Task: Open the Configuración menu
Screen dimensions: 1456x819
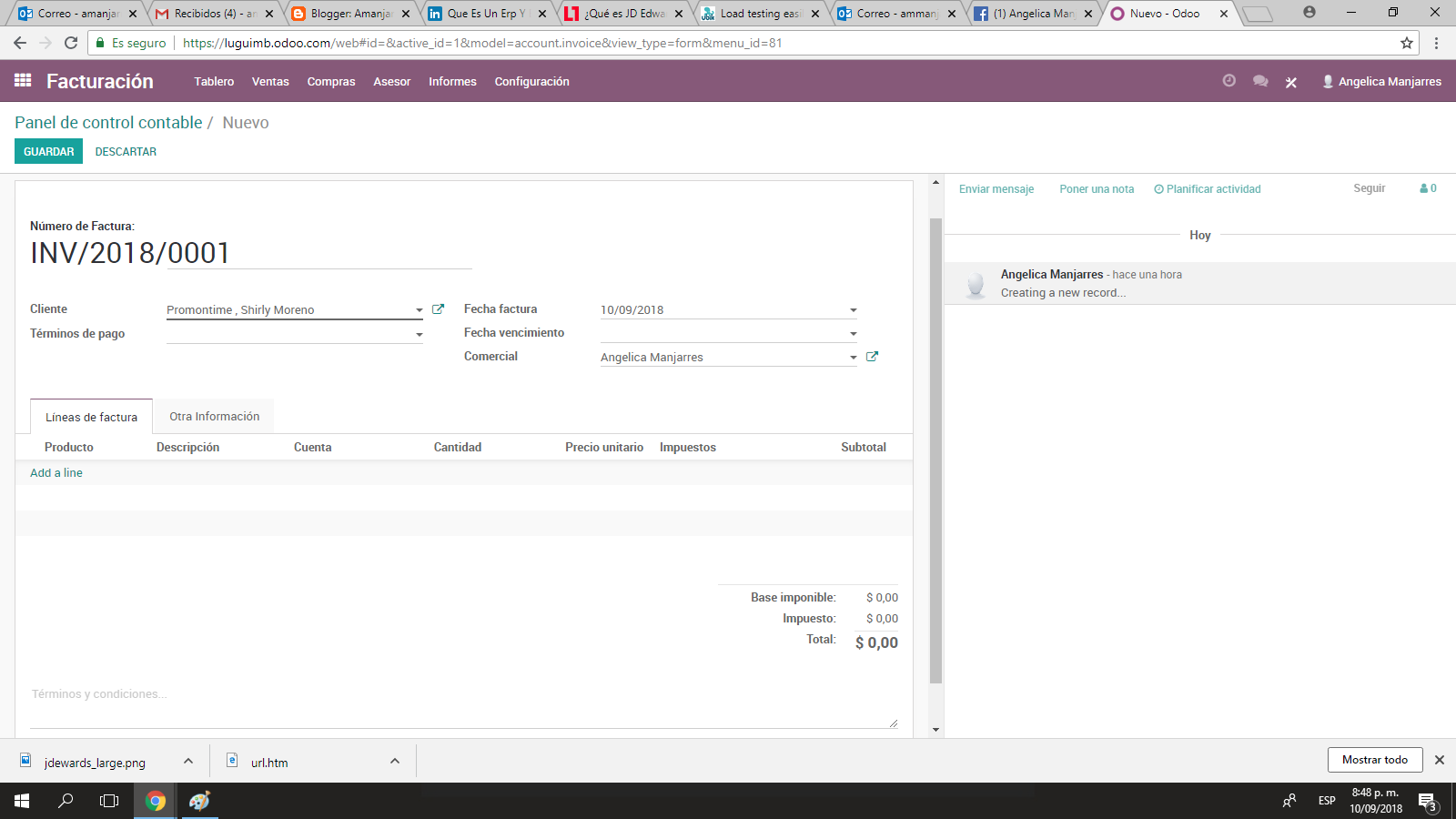Action: (532, 81)
